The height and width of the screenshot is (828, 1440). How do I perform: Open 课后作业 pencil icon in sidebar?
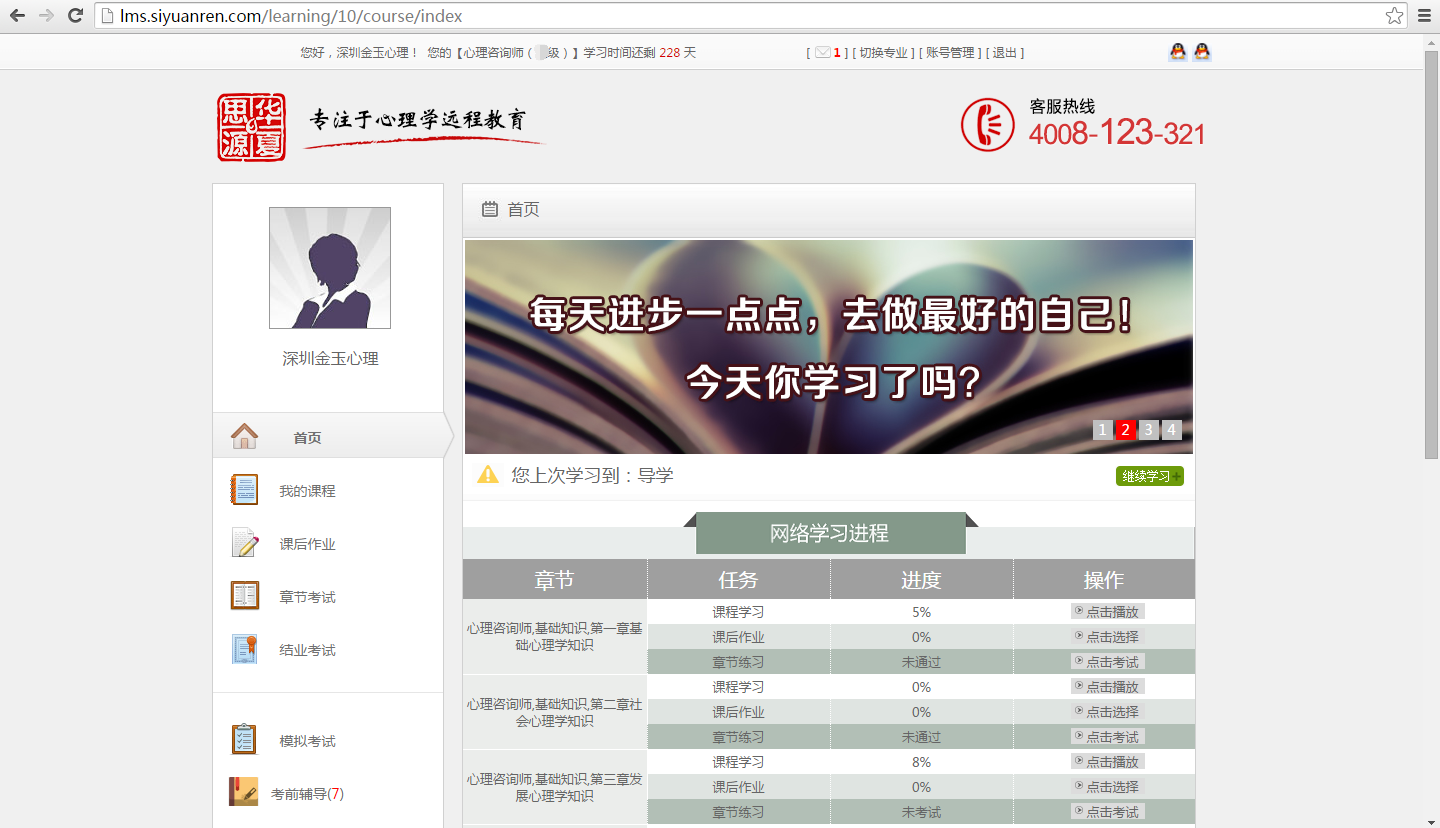coord(244,543)
